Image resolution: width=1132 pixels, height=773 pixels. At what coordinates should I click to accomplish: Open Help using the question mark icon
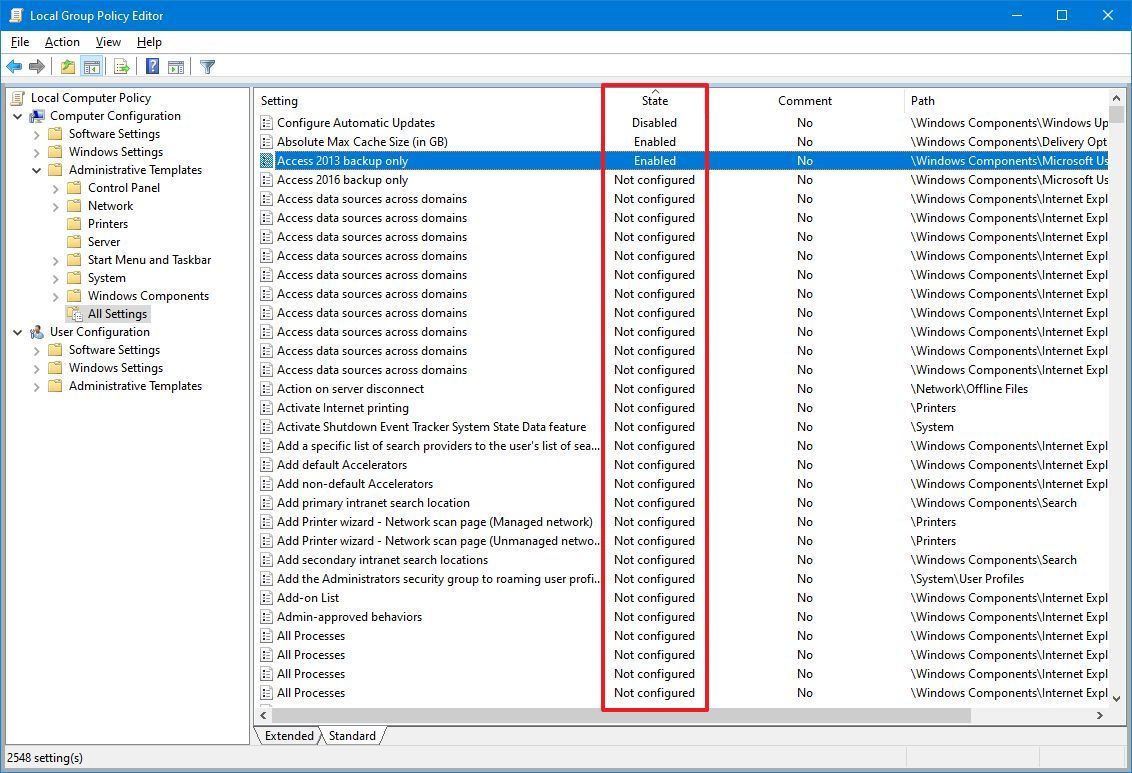tap(151, 66)
